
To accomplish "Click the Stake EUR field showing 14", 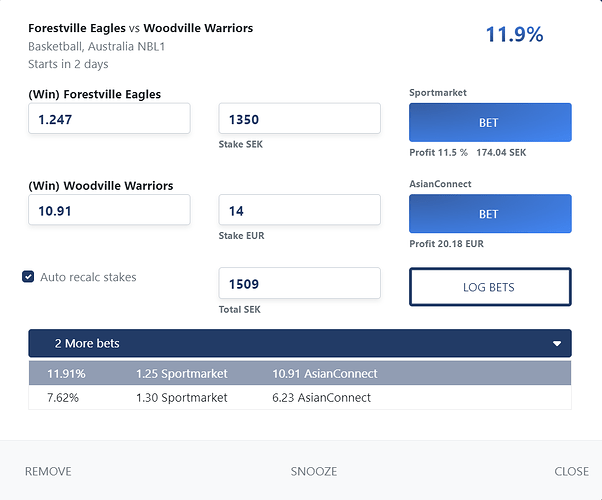I will pyautogui.click(x=299, y=210).
